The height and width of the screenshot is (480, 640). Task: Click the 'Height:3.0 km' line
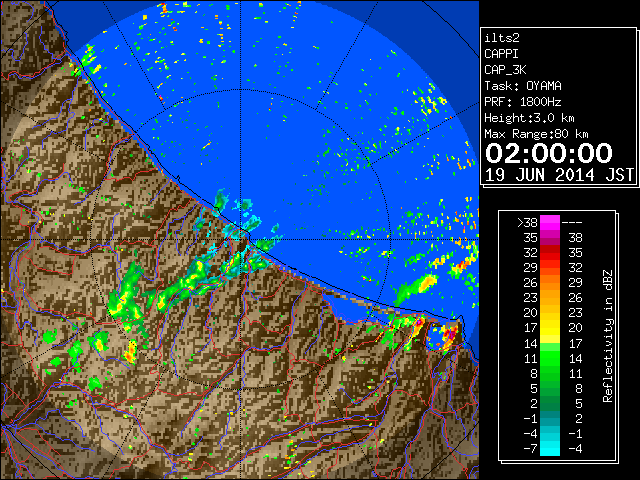pyautogui.click(x=529, y=118)
